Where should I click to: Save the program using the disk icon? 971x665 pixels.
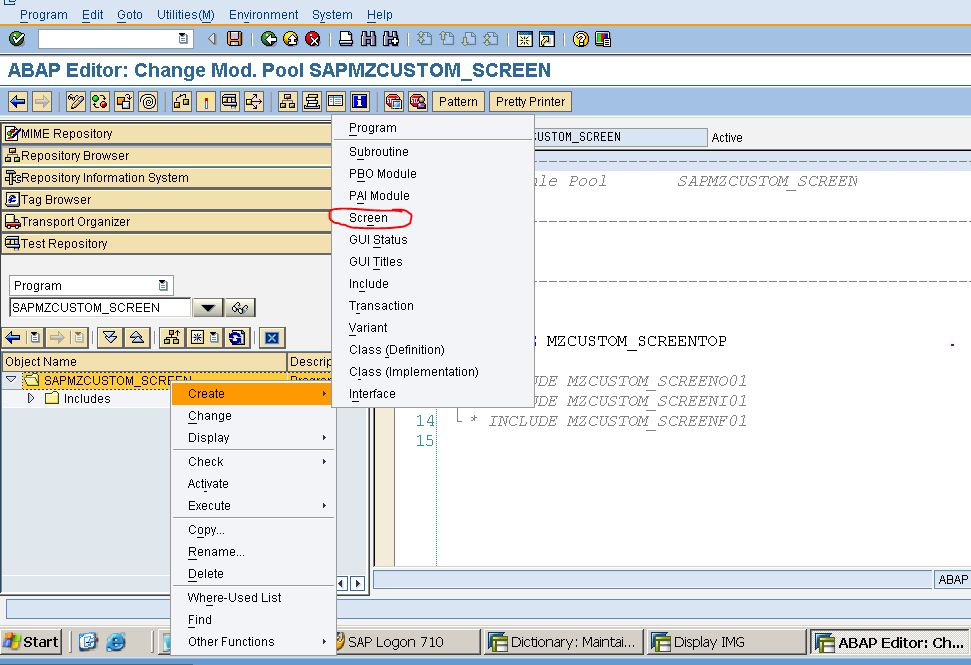click(x=234, y=38)
